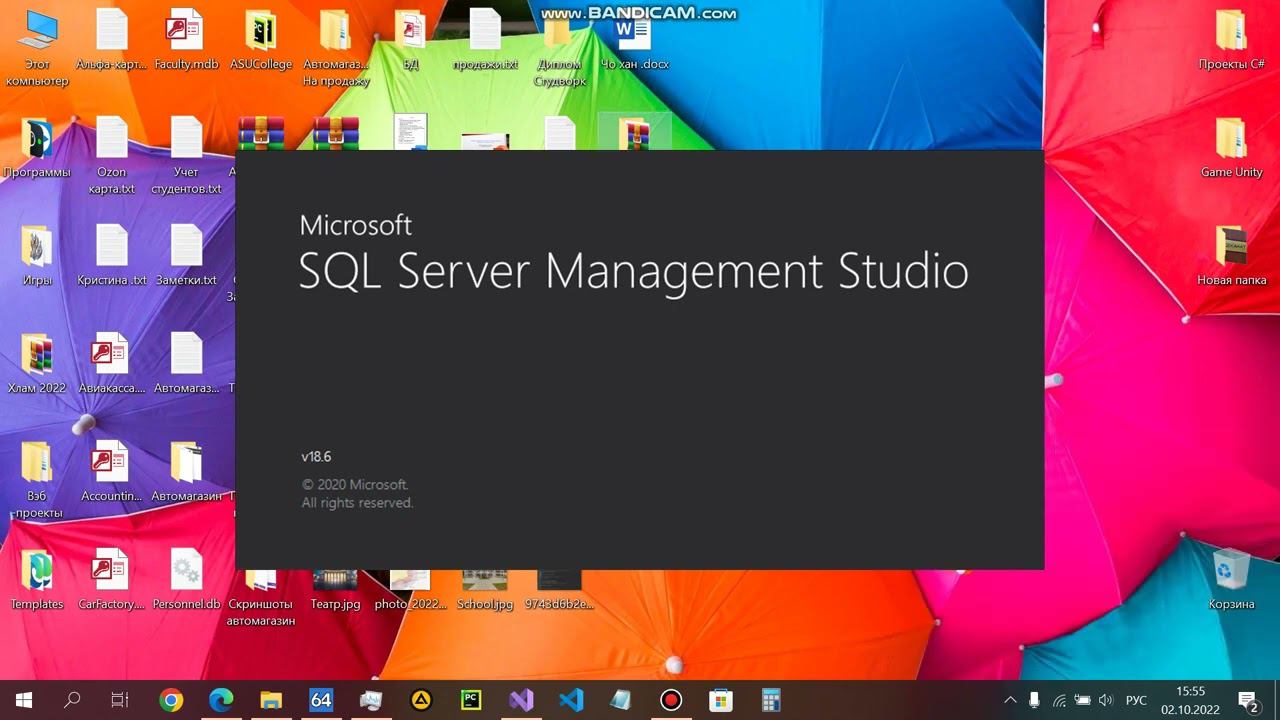The width and height of the screenshot is (1280, 720).
Task: Switch to the Bandicam recorder in taskbar
Action: pyautogui.click(x=671, y=700)
